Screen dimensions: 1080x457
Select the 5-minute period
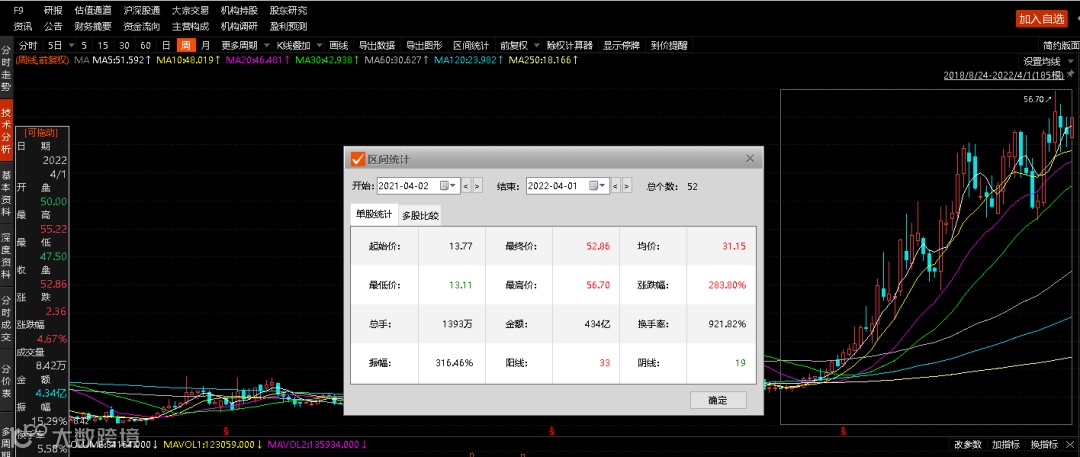click(x=84, y=45)
